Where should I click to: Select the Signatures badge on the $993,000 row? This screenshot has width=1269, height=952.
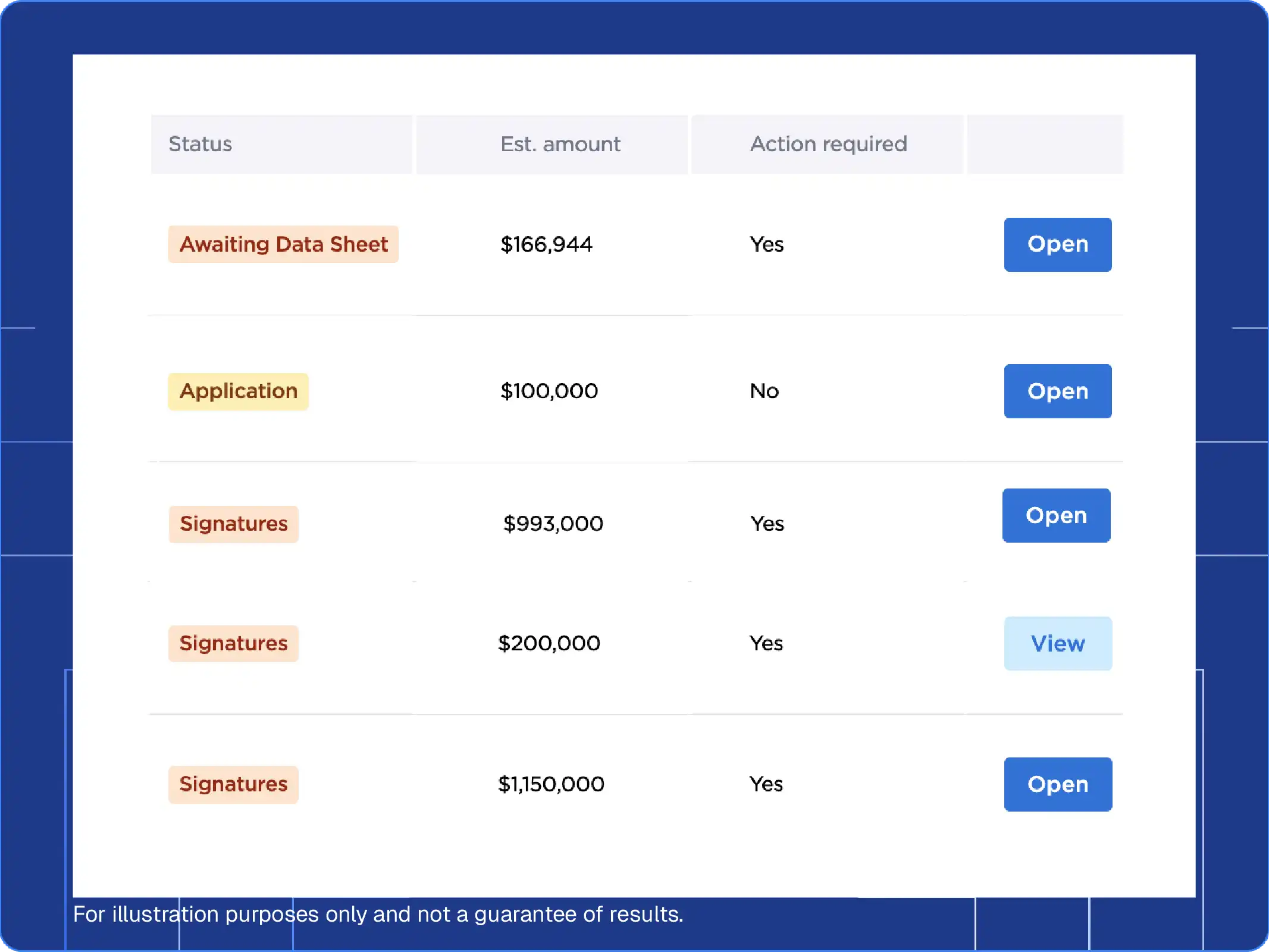(x=233, y=524)
